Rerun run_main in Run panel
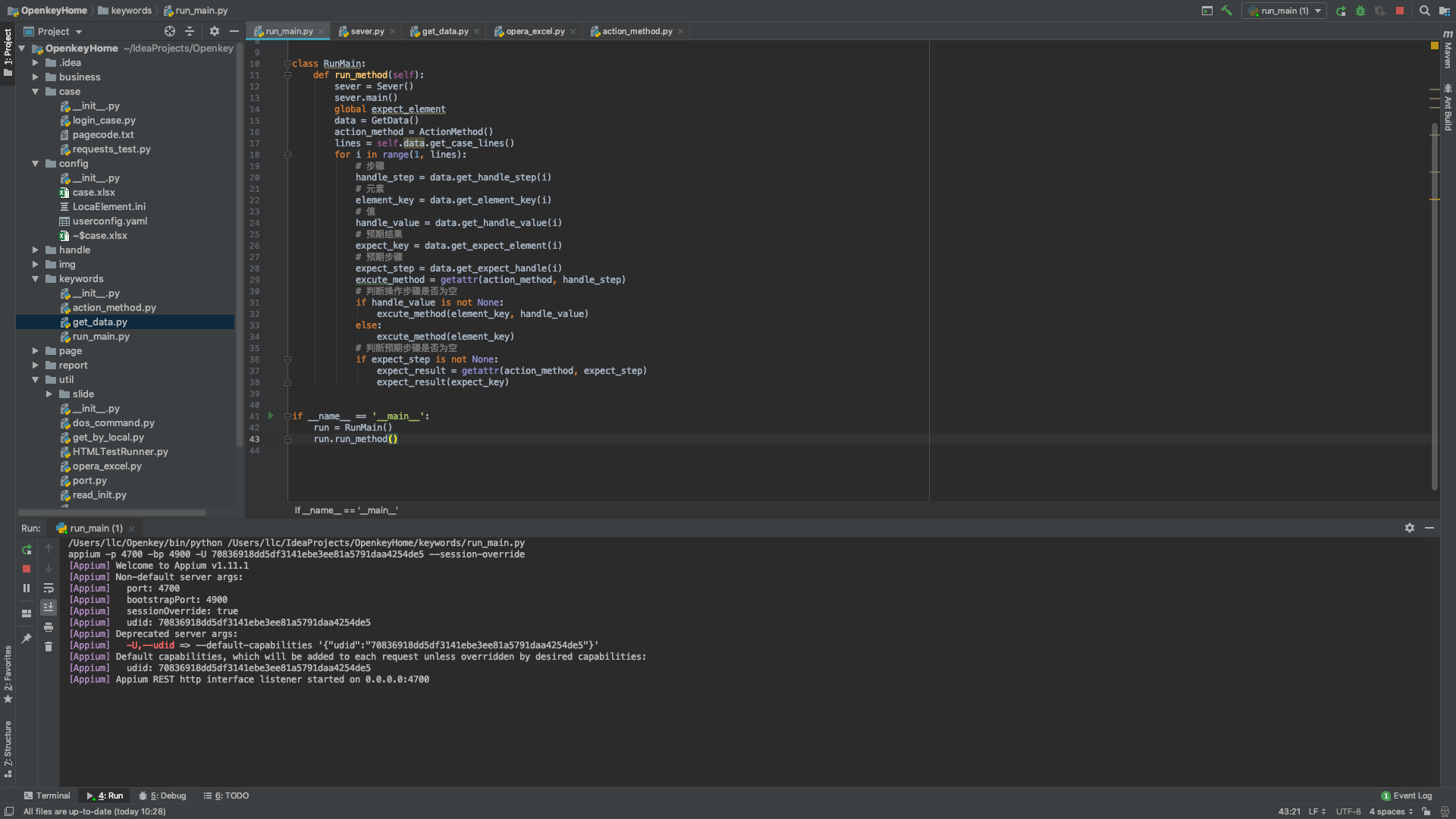The height and width of the screenshot is (819, 1456). coord(27,549)
